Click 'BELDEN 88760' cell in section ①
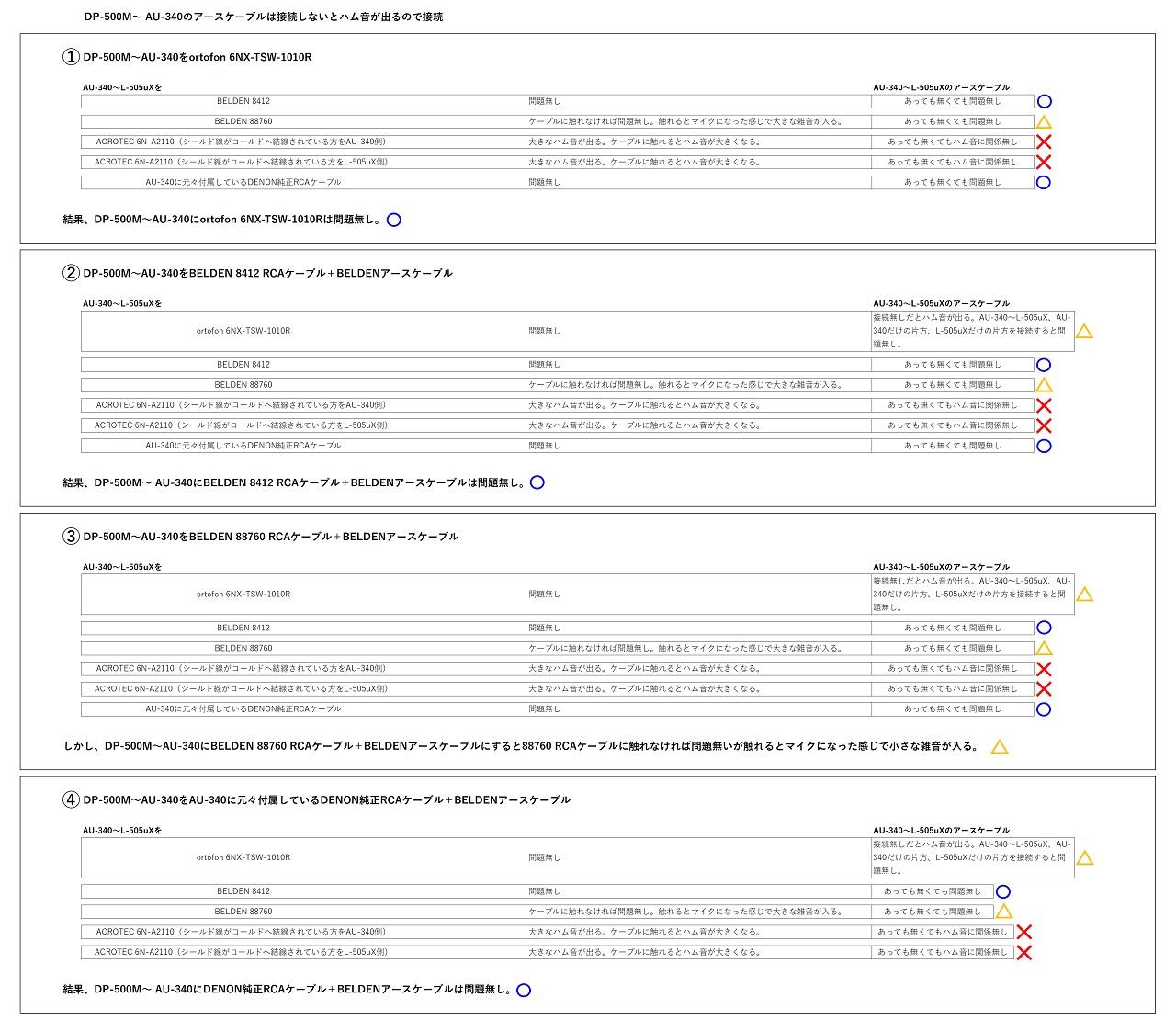The image size is (1176, 1020). point(243,121)
